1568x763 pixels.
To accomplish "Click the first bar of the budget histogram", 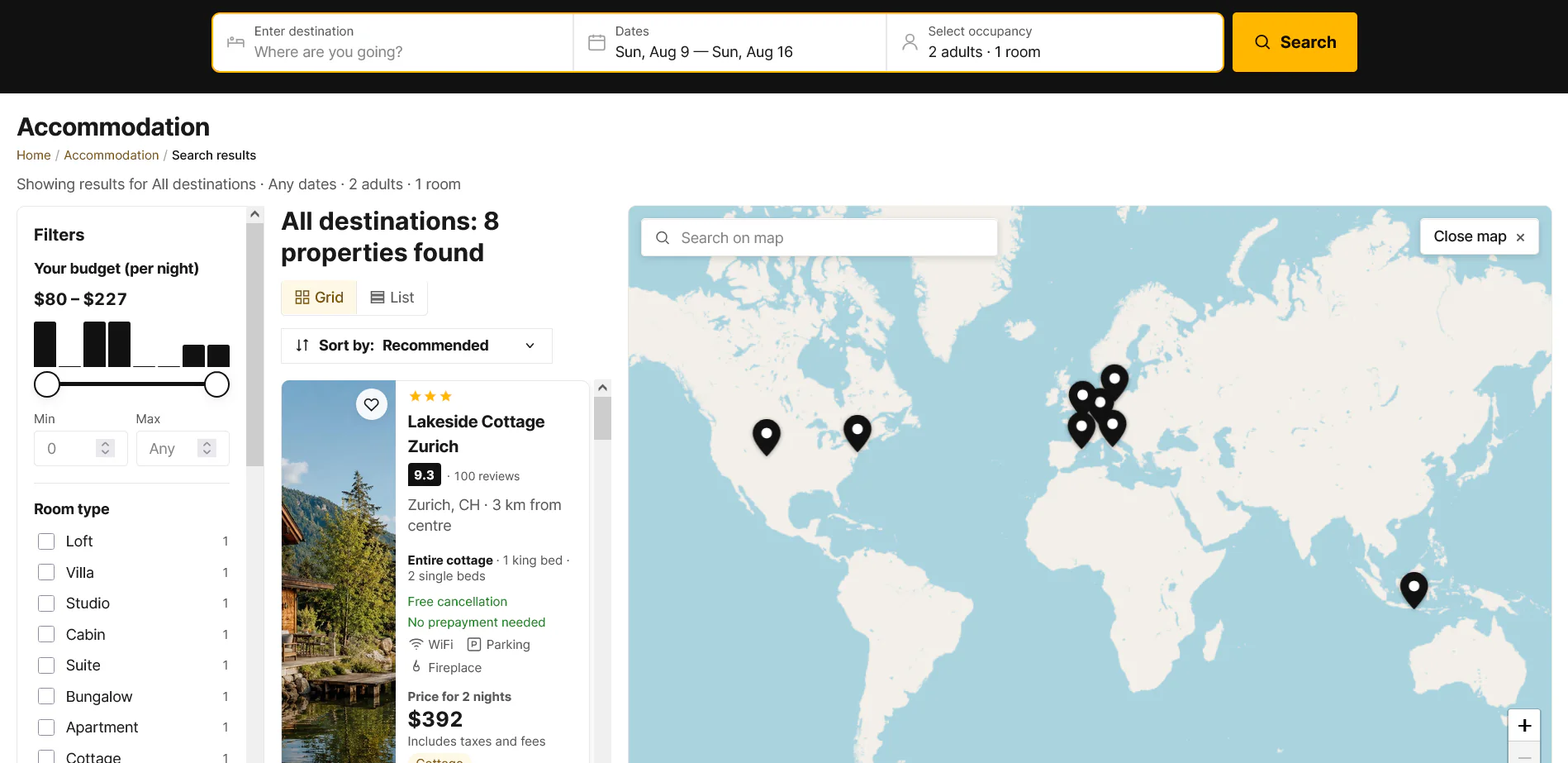I will pyautogui.click(x=45, y=344).
